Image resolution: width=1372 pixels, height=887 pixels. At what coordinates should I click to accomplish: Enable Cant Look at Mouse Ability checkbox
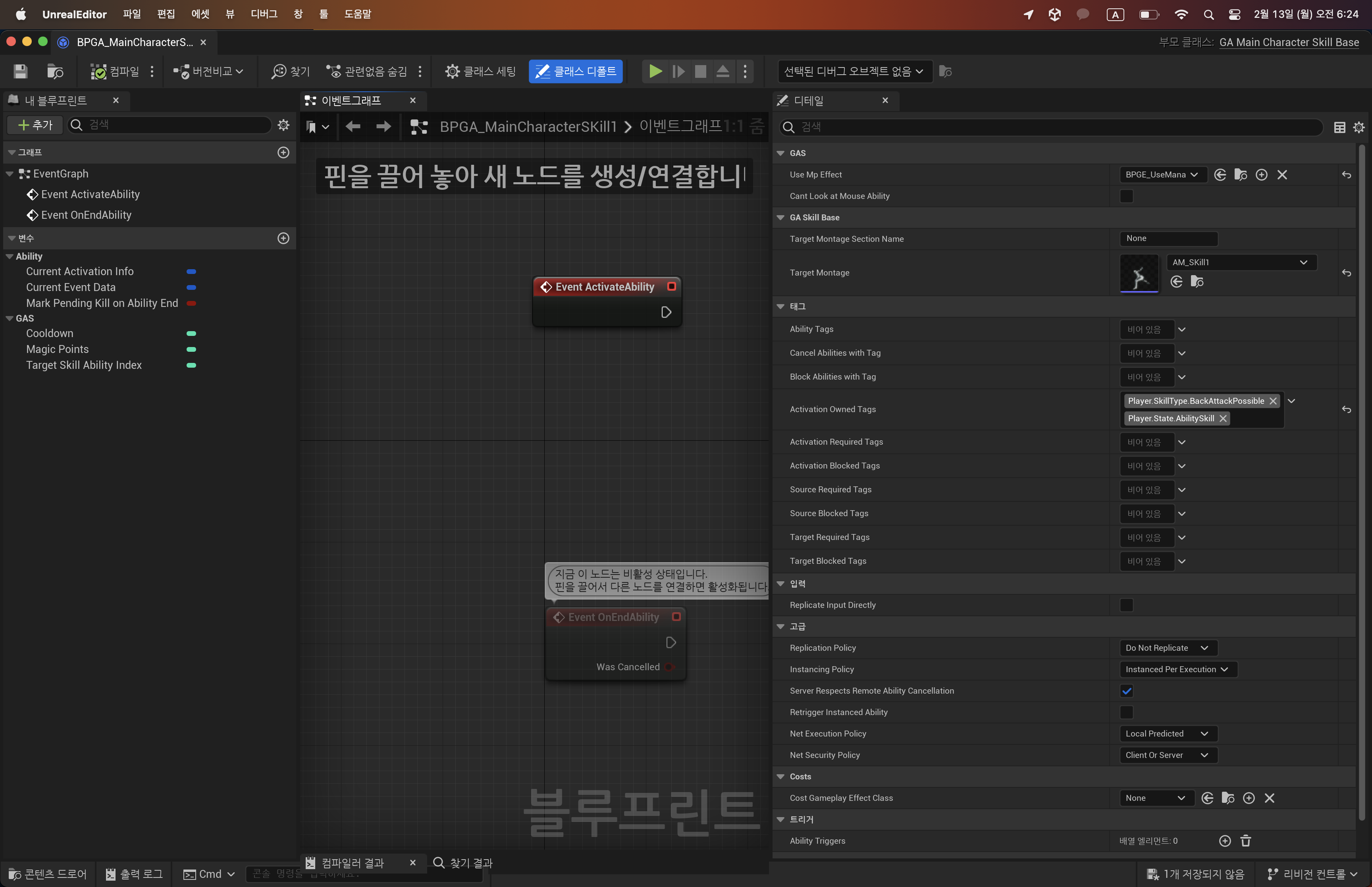[x=1126, y=197]
